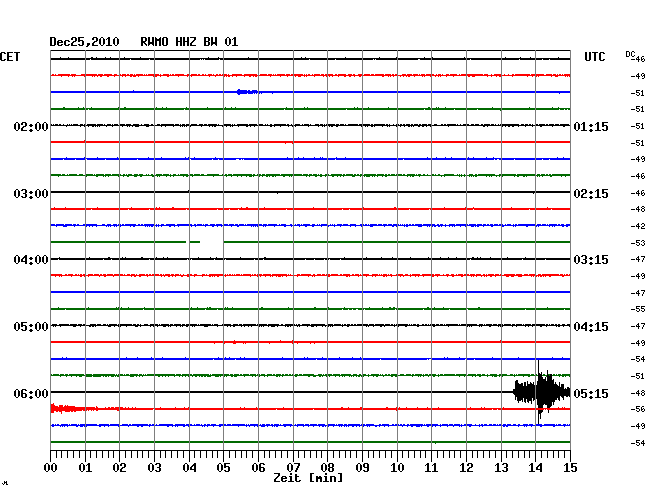Click the 03:15 UTC time label

[x=591, y=260]
